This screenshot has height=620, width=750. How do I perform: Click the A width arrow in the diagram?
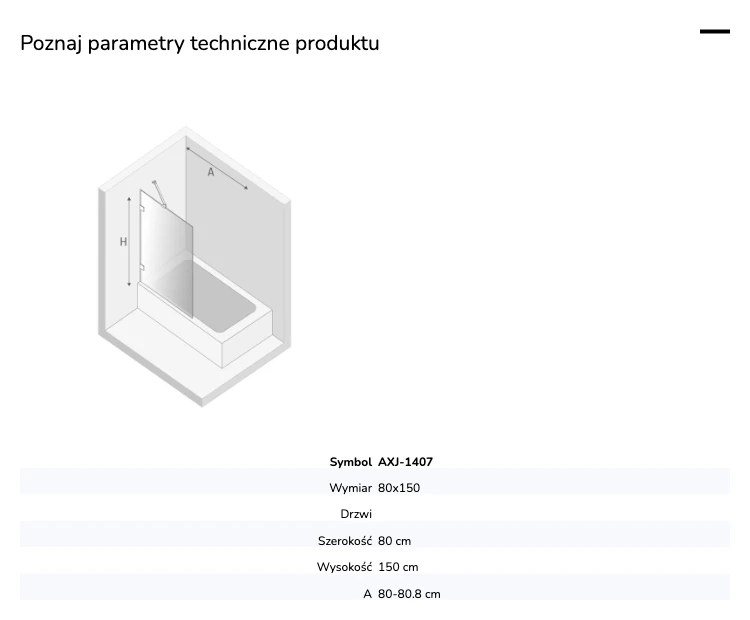(217, 168)
